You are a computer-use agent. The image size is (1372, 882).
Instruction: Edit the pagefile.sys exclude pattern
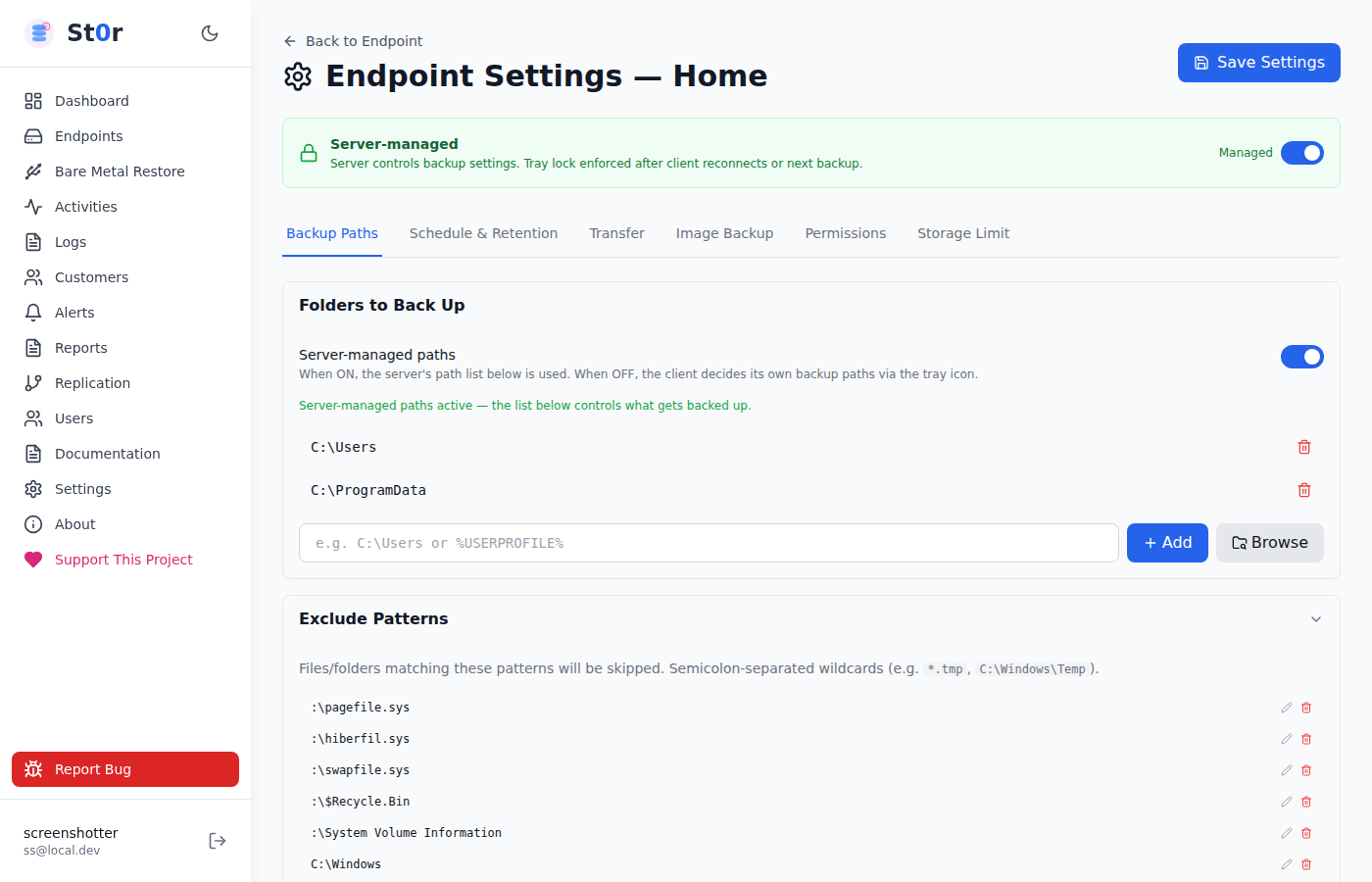click(1287, 708)
